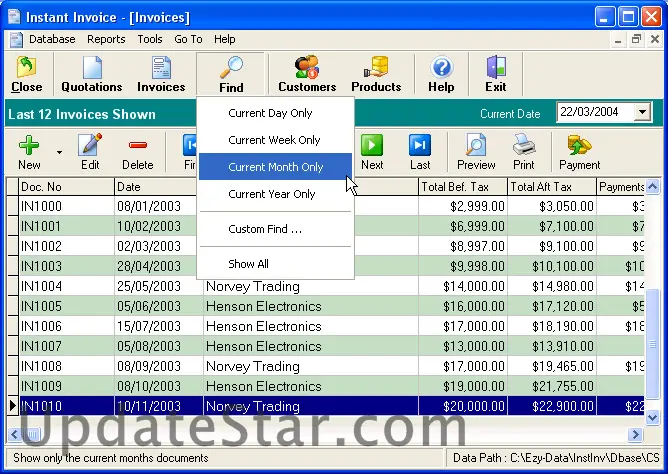Choose Show All from Find menu
Screen dimensions: 668x474
click(x=275, y=264)
